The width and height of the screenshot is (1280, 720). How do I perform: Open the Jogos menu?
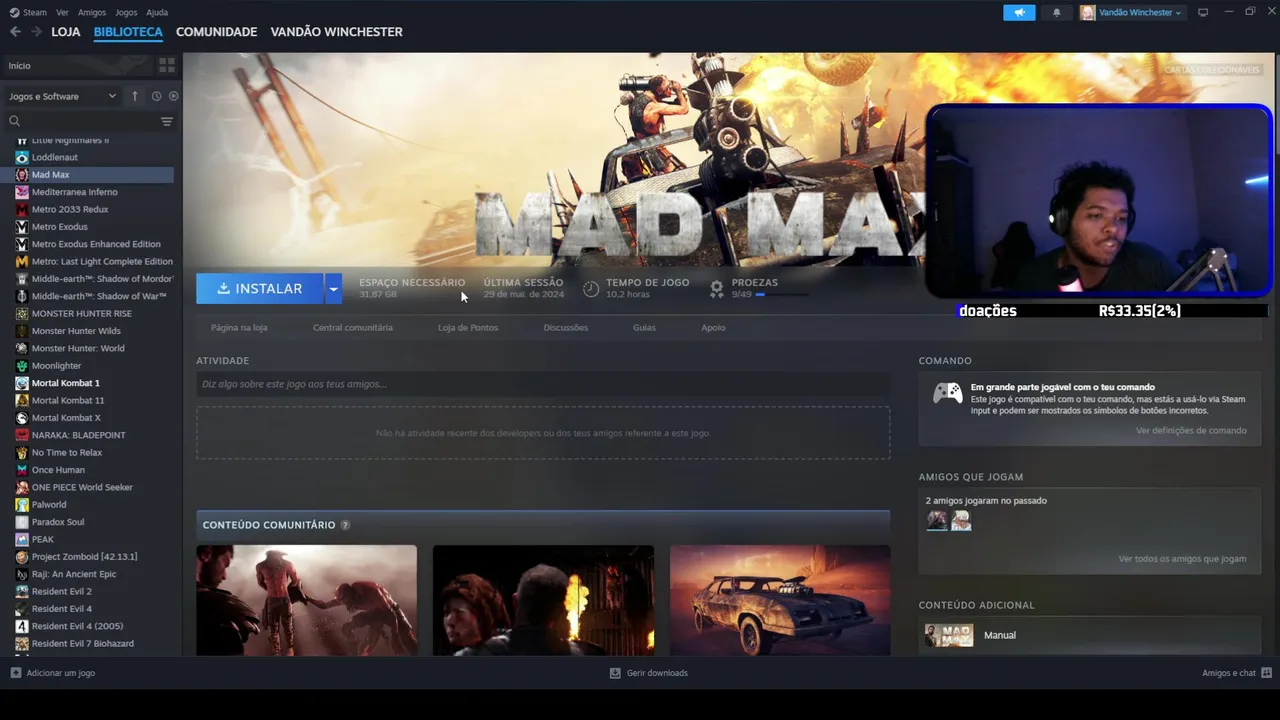coord(126,13)
